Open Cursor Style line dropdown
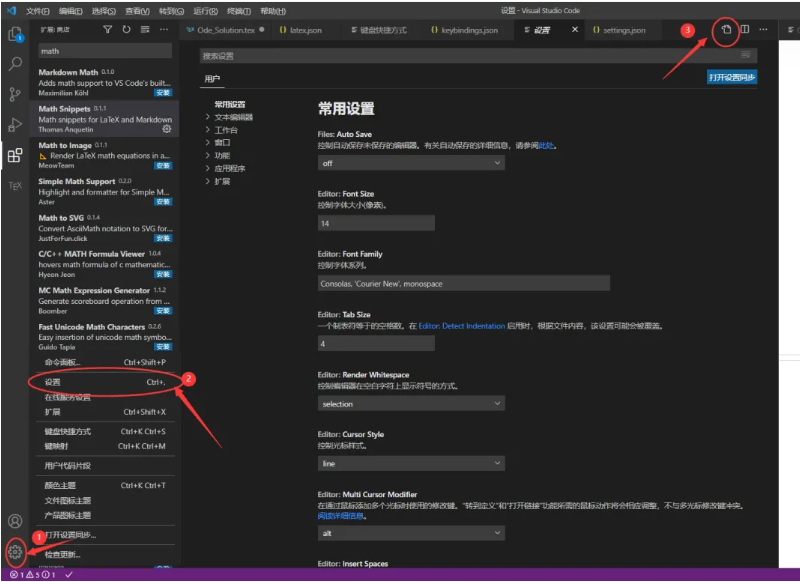 (x=411, y=463)
